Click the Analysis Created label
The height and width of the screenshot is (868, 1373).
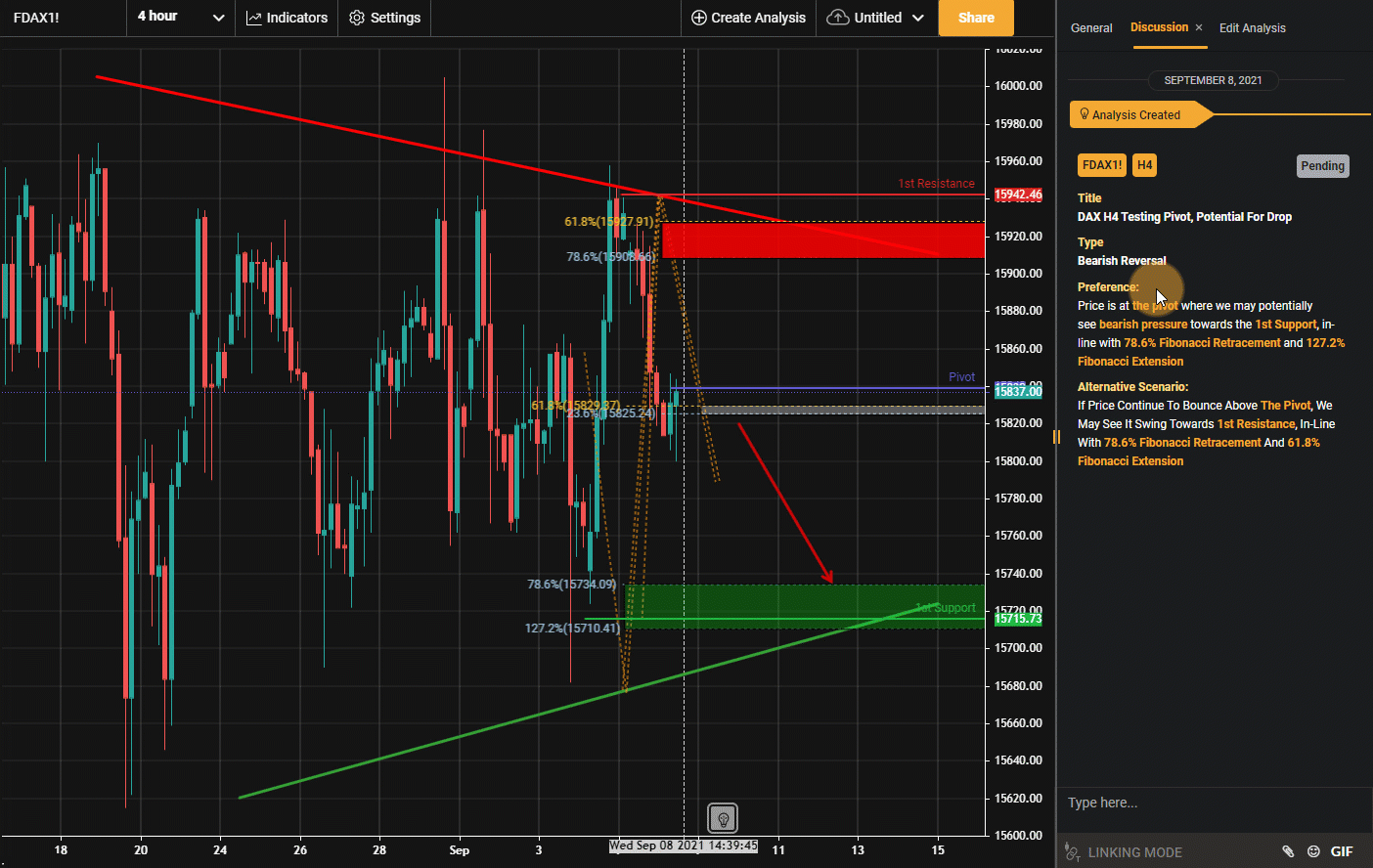(1135, 114)
